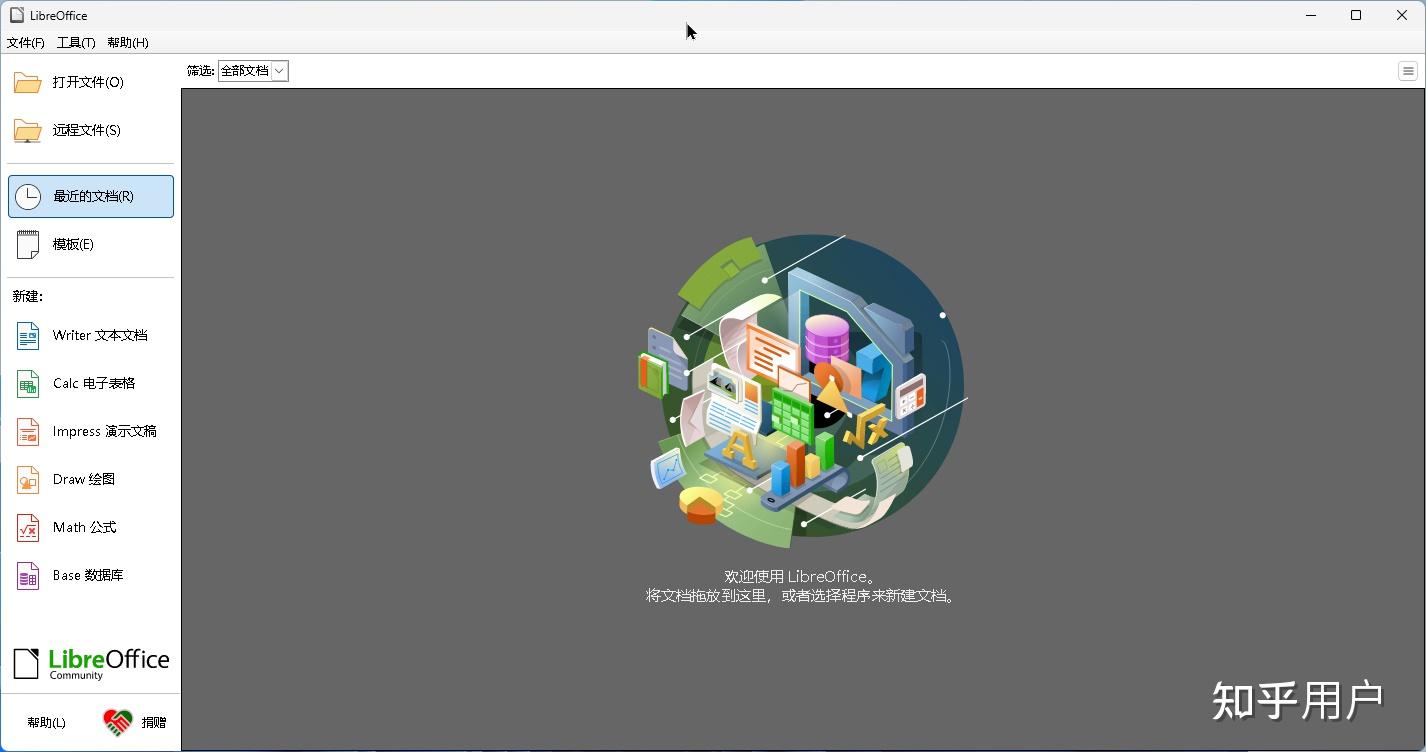Start a new Impress presentation
1426x752 pixels.
[95, 431]
